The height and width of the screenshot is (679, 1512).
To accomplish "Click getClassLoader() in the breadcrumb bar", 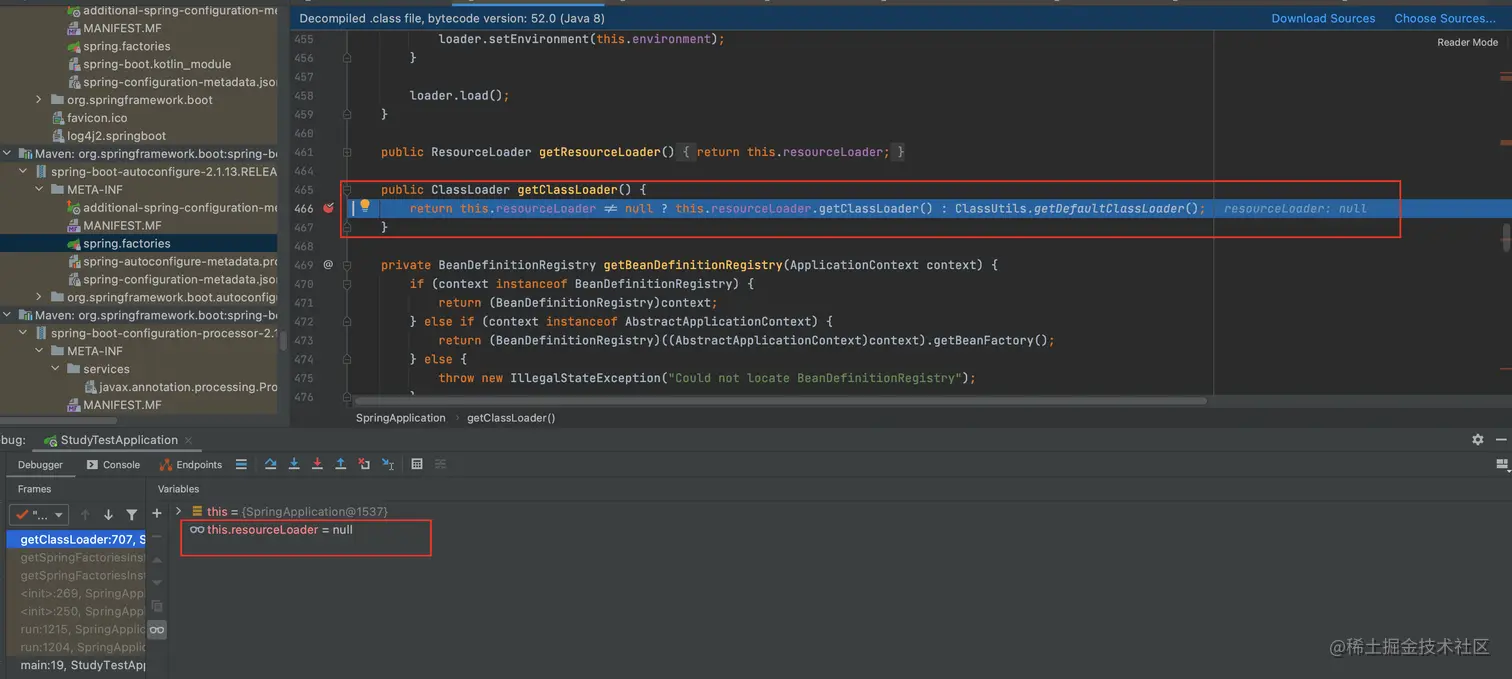I will pyautogui.click(x=511, y=418).
